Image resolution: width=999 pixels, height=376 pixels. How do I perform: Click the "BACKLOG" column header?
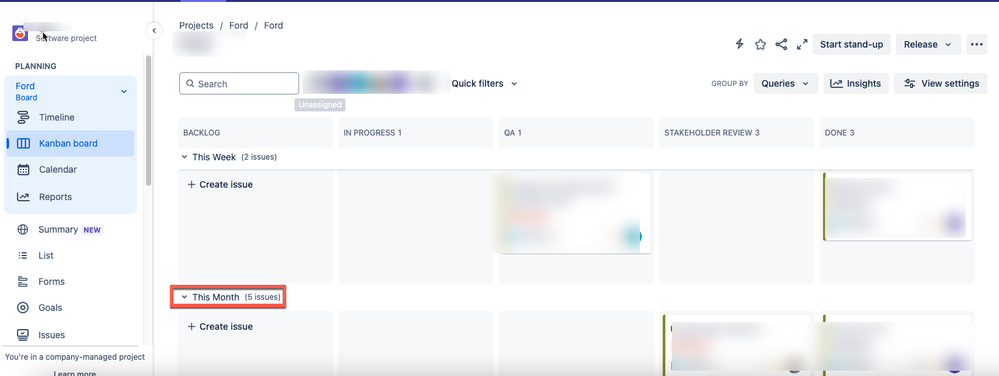click(201, 133)
